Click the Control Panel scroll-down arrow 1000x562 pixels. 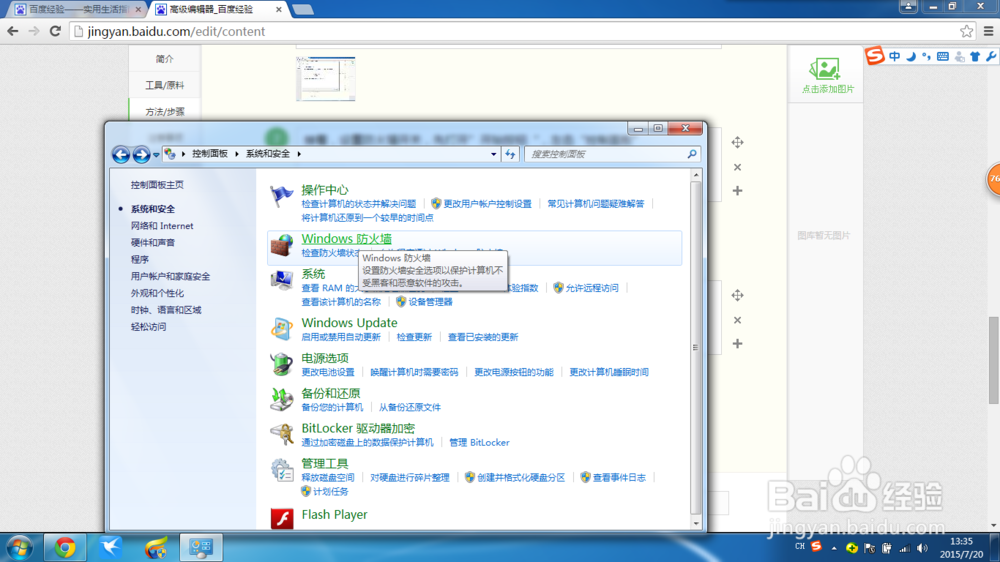[696, 524]
